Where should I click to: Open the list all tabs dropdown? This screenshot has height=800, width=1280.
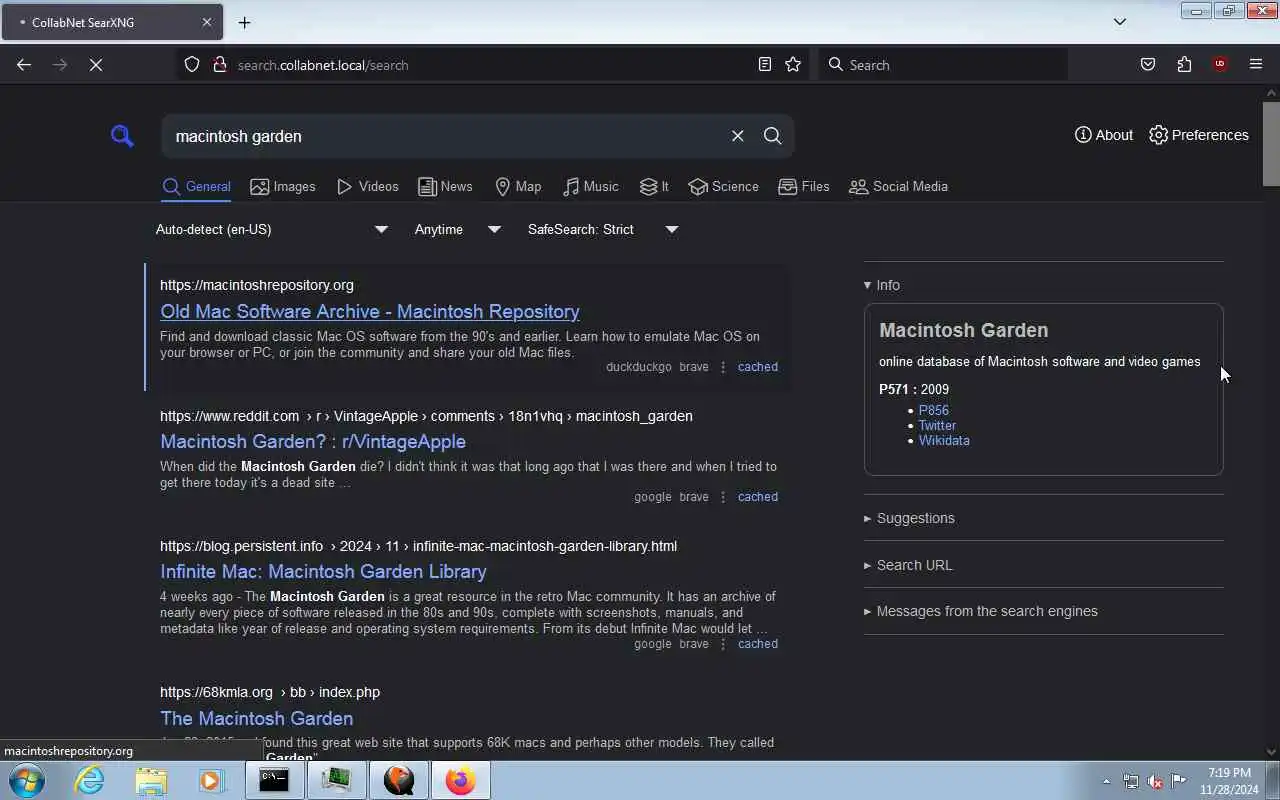click(1120, 22)
